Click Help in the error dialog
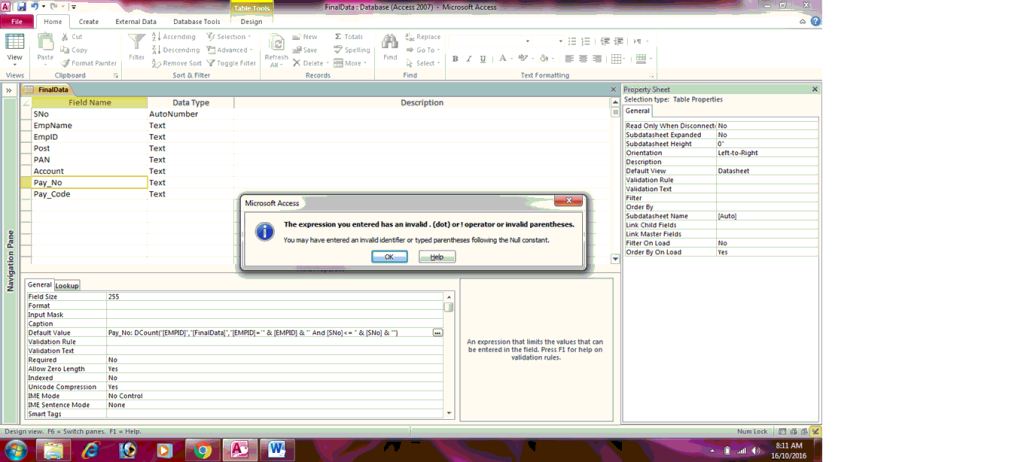 [437, 257]
